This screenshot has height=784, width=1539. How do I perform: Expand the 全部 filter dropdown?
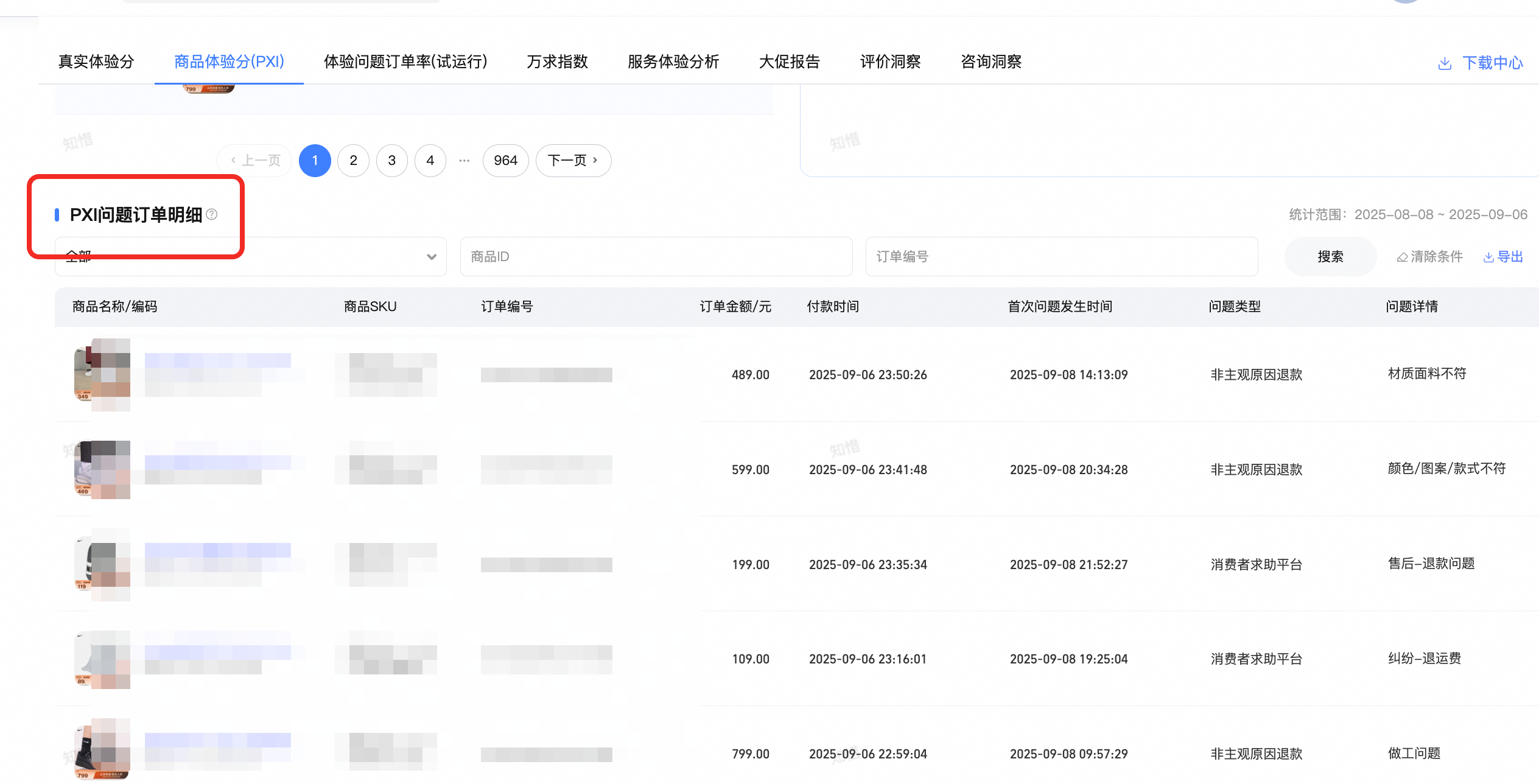click(x=251, y=256)
